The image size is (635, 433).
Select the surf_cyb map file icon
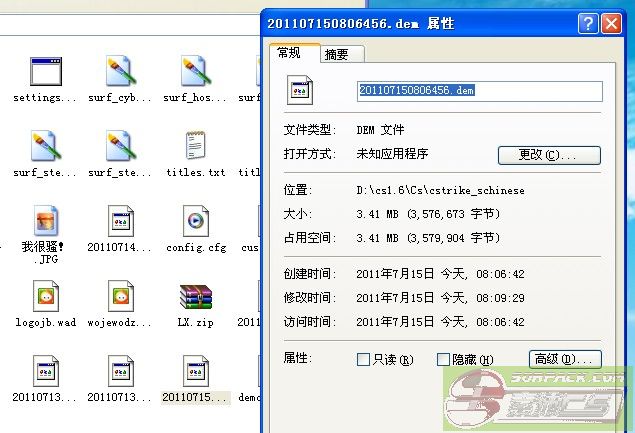pos(120,72)
